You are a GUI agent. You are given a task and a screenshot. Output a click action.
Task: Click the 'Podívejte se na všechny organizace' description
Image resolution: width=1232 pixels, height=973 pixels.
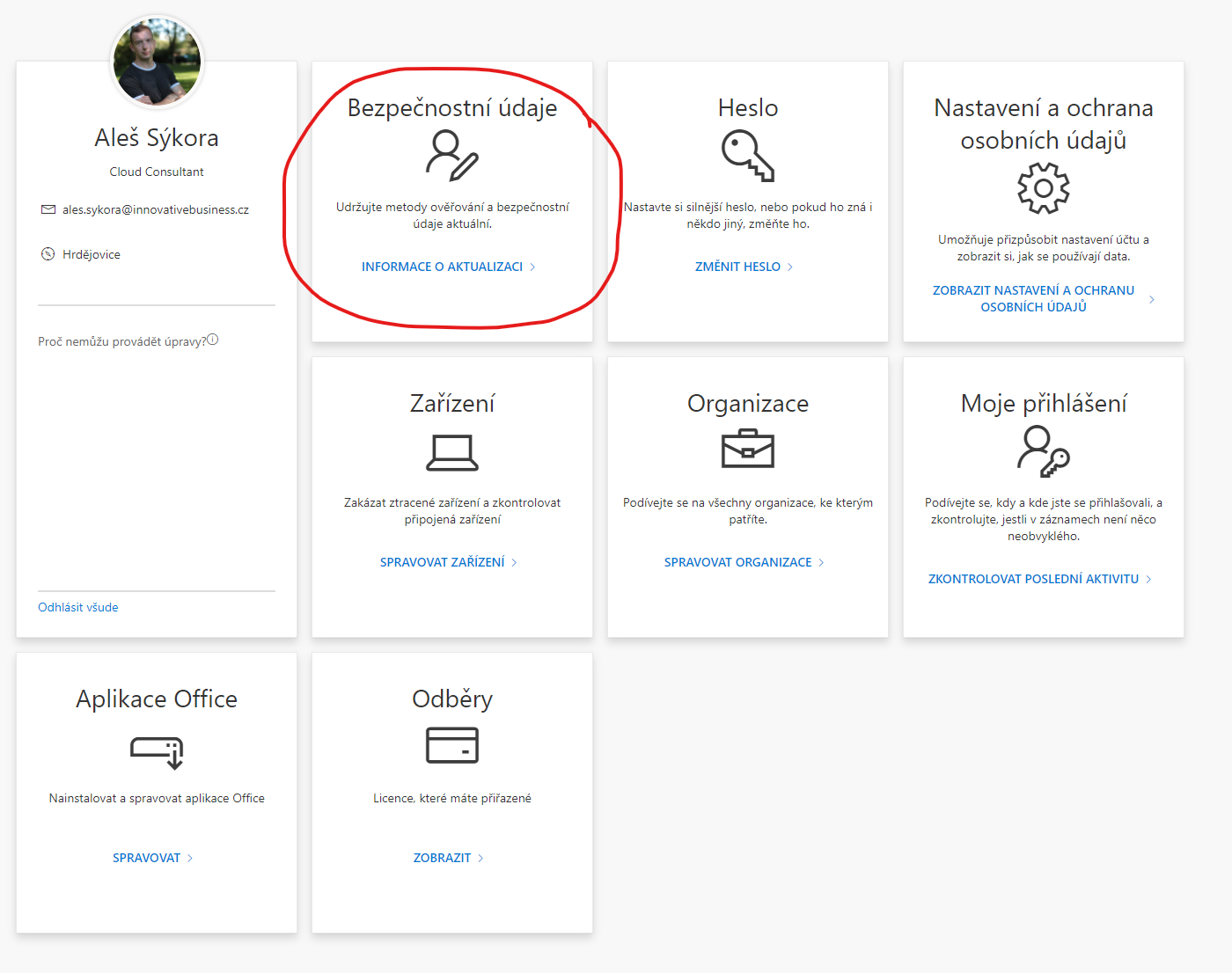(748, 511)
